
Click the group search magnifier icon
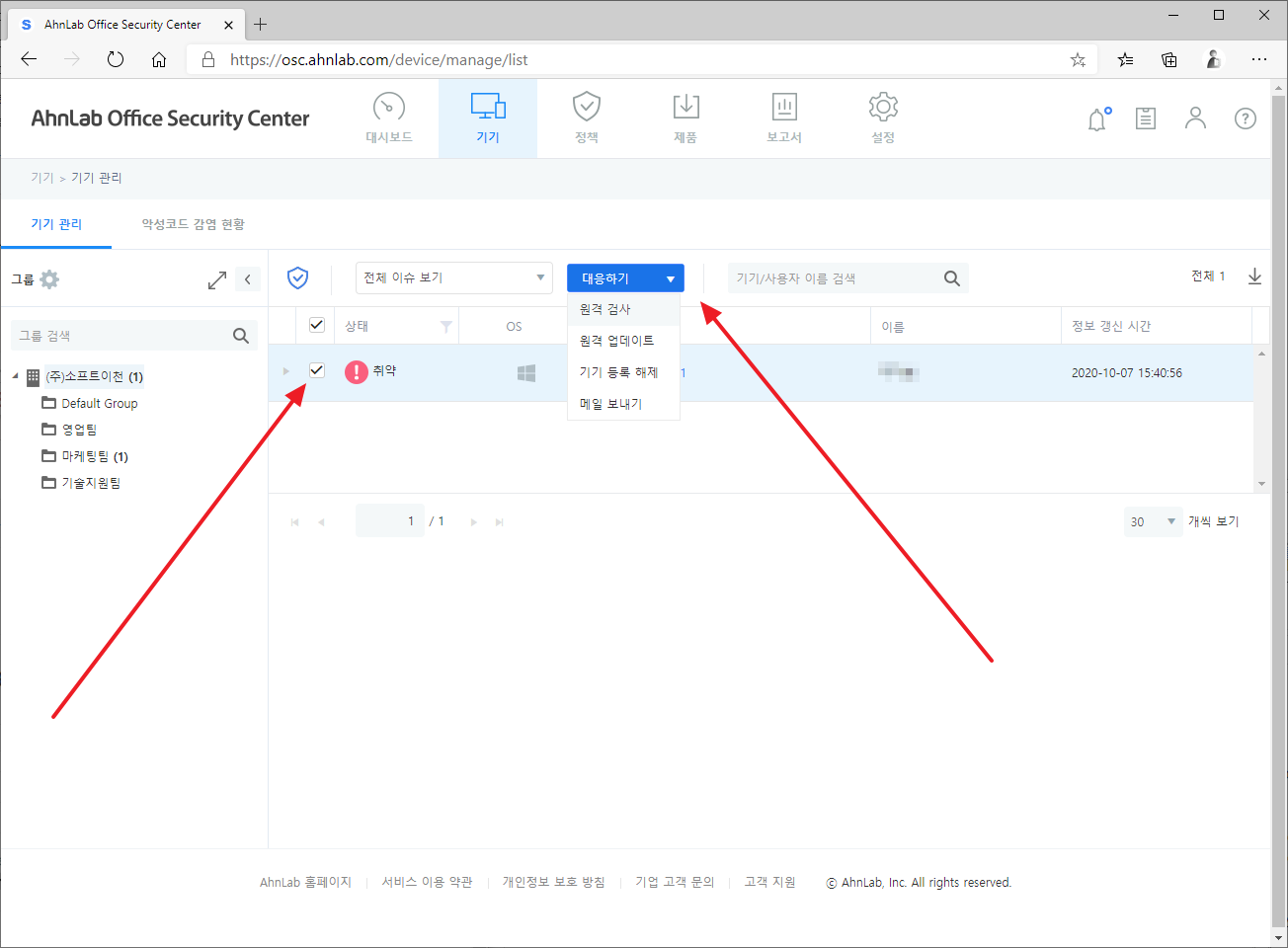point(241,336)
